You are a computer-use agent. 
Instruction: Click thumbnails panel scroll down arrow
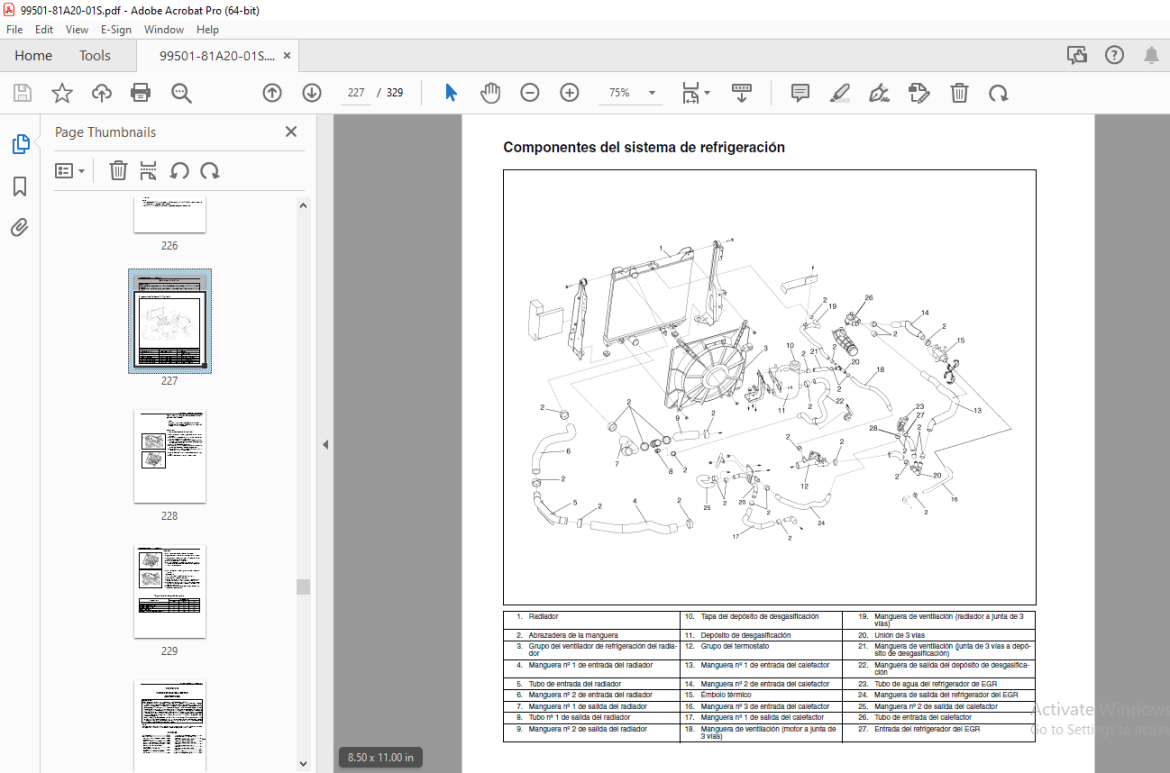click(x=303, y=763)
